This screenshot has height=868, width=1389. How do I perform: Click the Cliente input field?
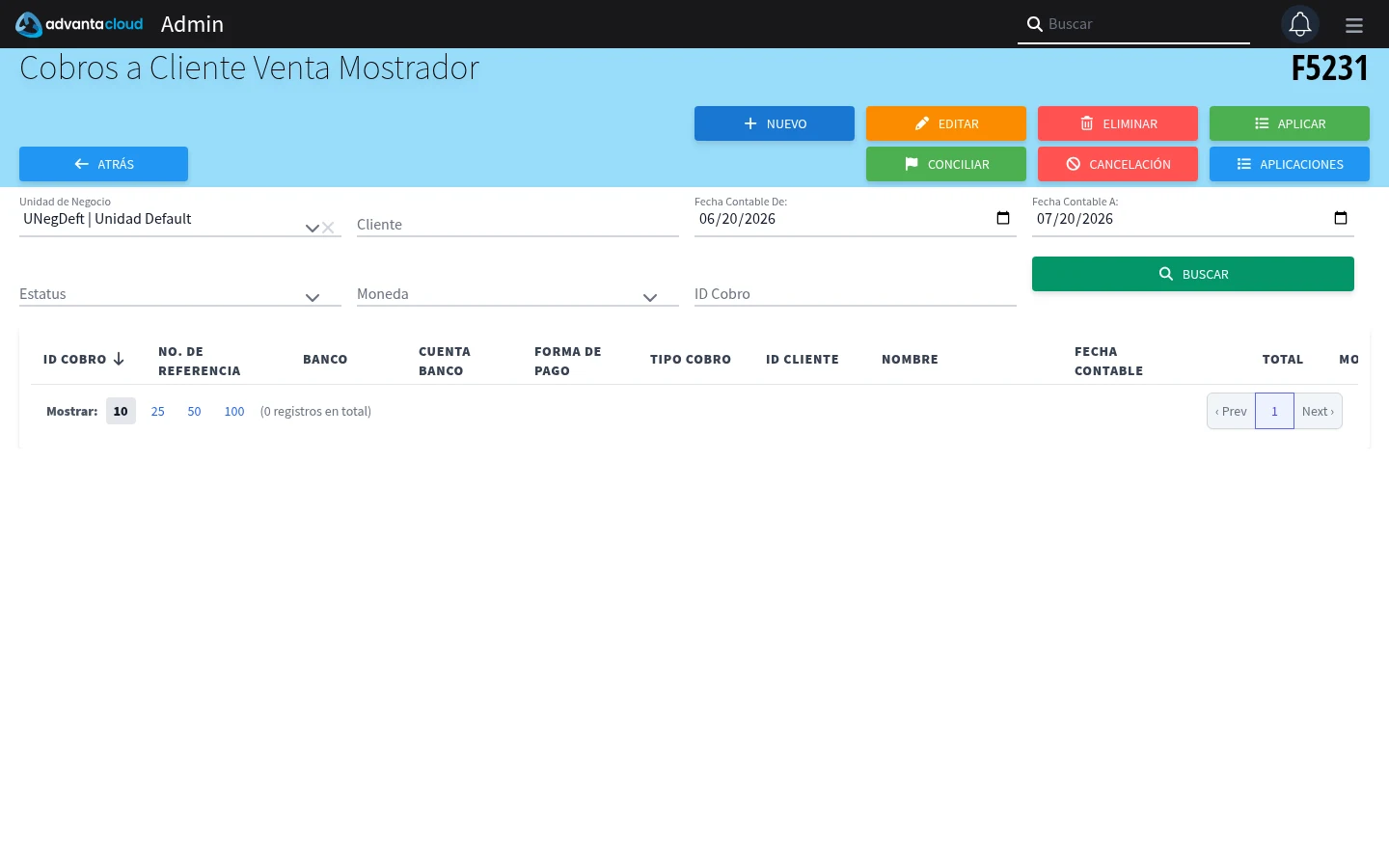(x=518, y=225)
